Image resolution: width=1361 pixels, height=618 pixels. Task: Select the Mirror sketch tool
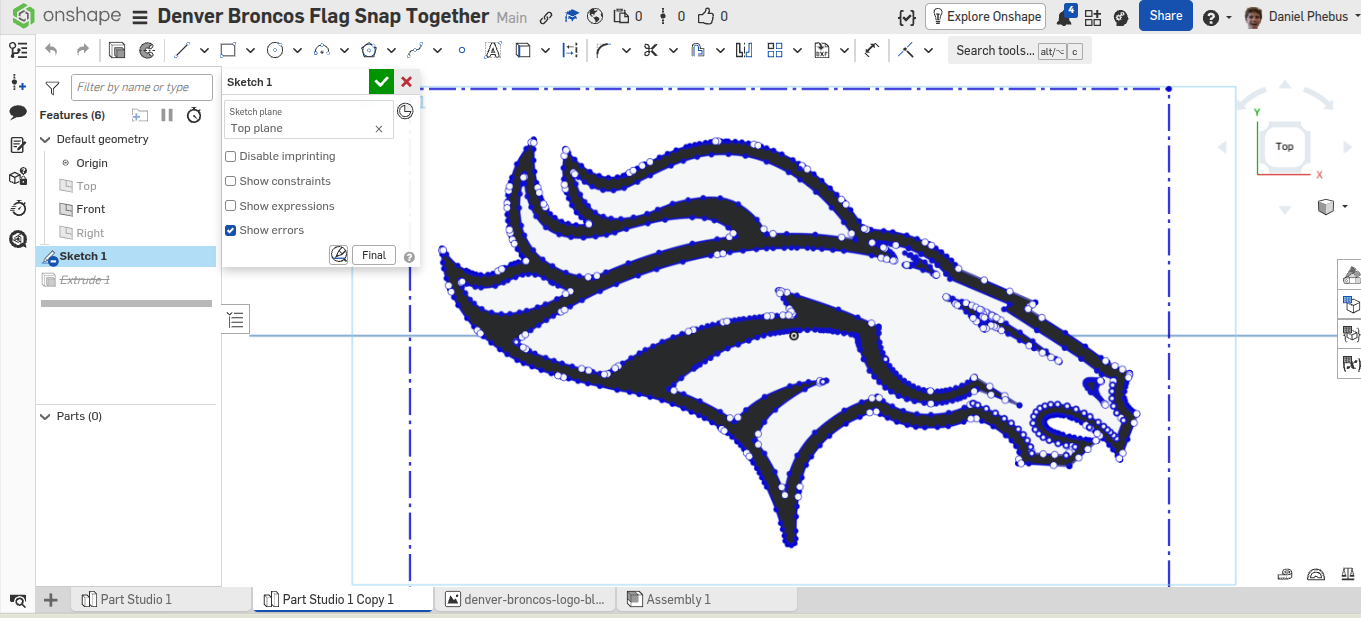click(x=743, y=50)
